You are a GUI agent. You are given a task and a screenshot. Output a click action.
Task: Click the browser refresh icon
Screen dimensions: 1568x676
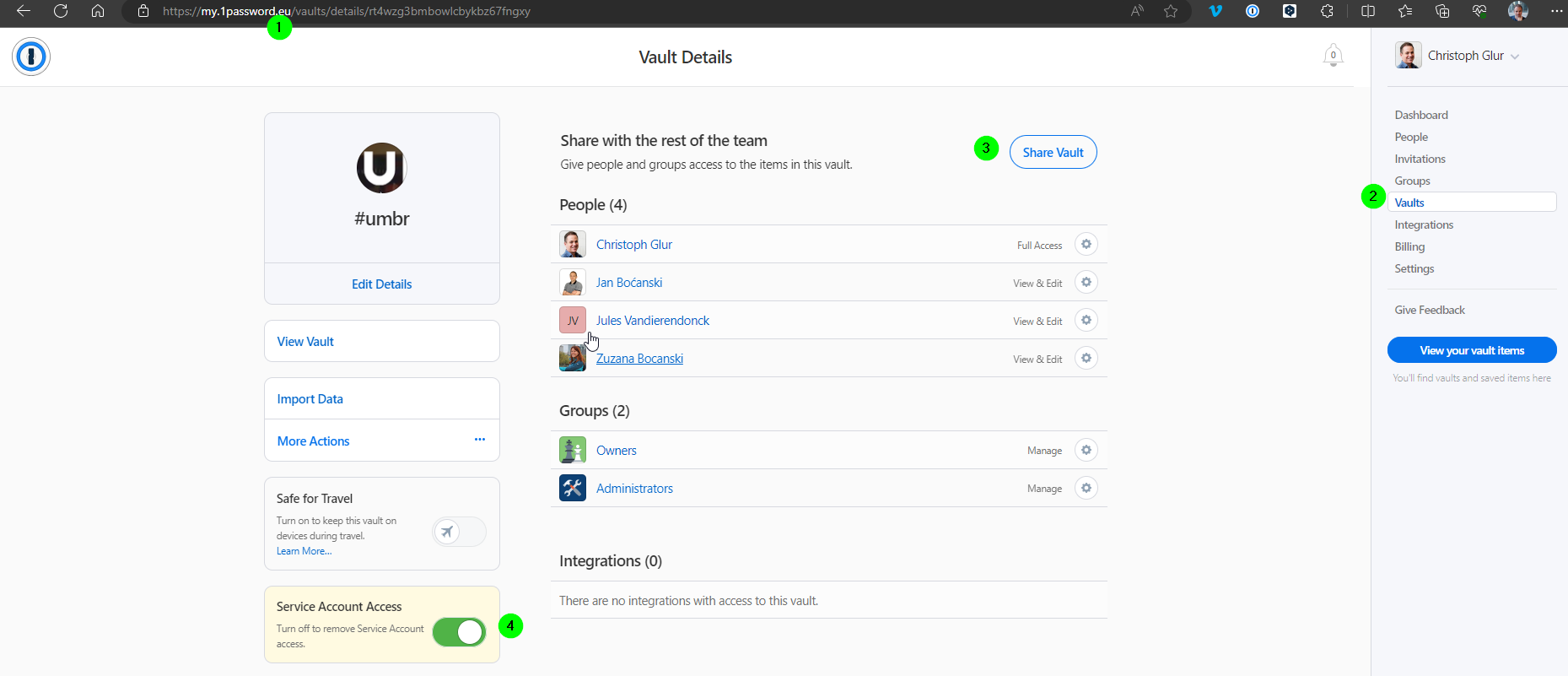point(61,11)
